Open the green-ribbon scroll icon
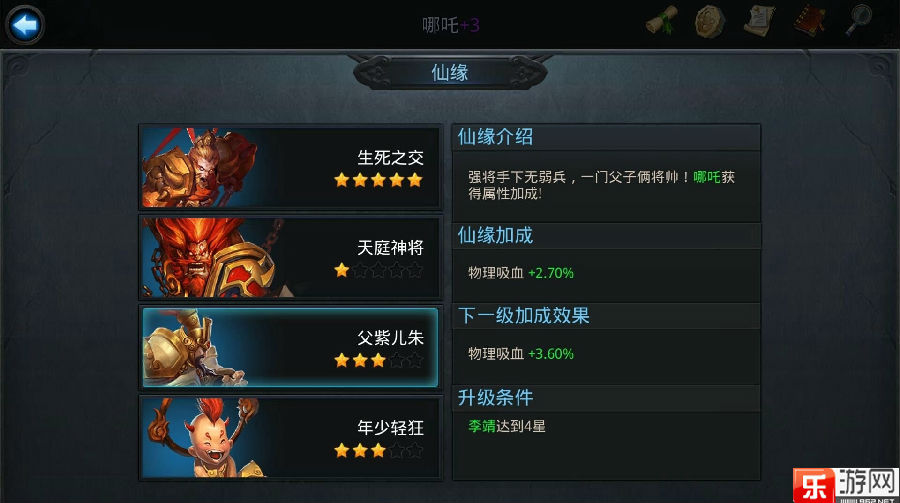 tap(662, 21)
